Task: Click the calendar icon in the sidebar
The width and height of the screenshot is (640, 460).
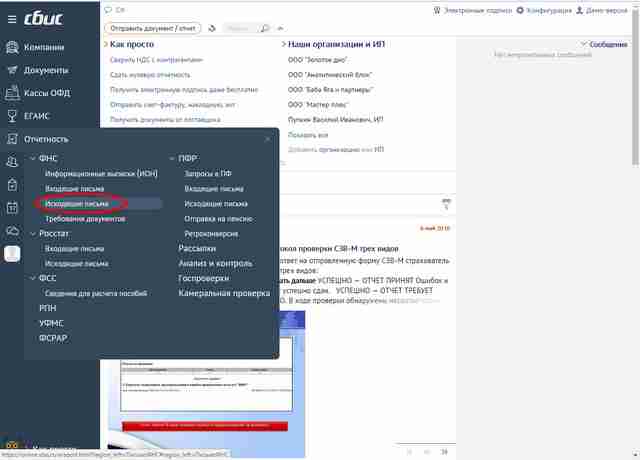Action: pyautogui.click(x=12, y=207)
